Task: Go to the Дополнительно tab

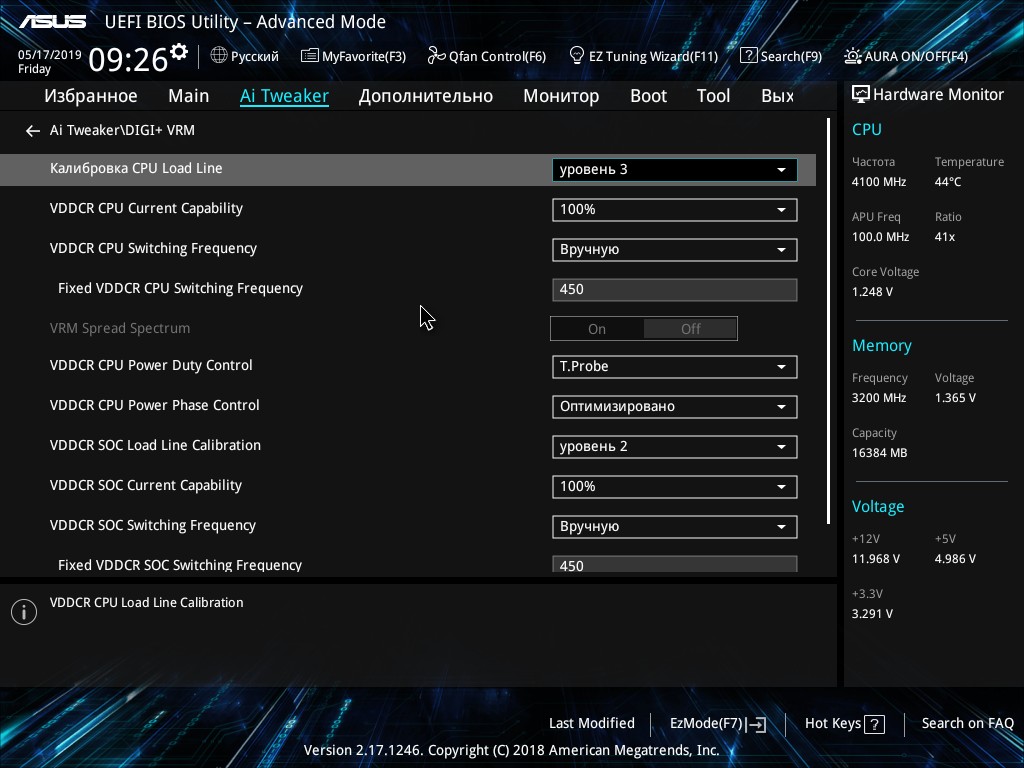Action: click(x=426, y=96)
